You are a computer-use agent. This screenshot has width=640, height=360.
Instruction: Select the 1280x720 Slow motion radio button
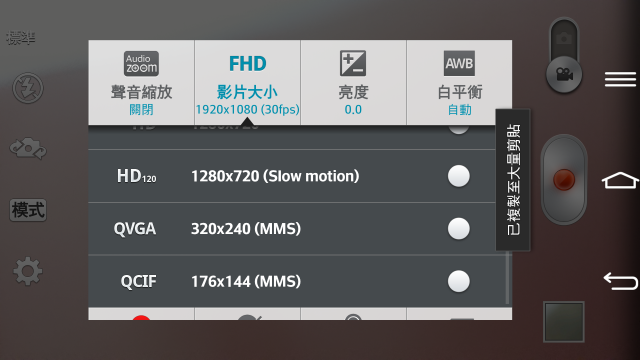tap(458, 176)
